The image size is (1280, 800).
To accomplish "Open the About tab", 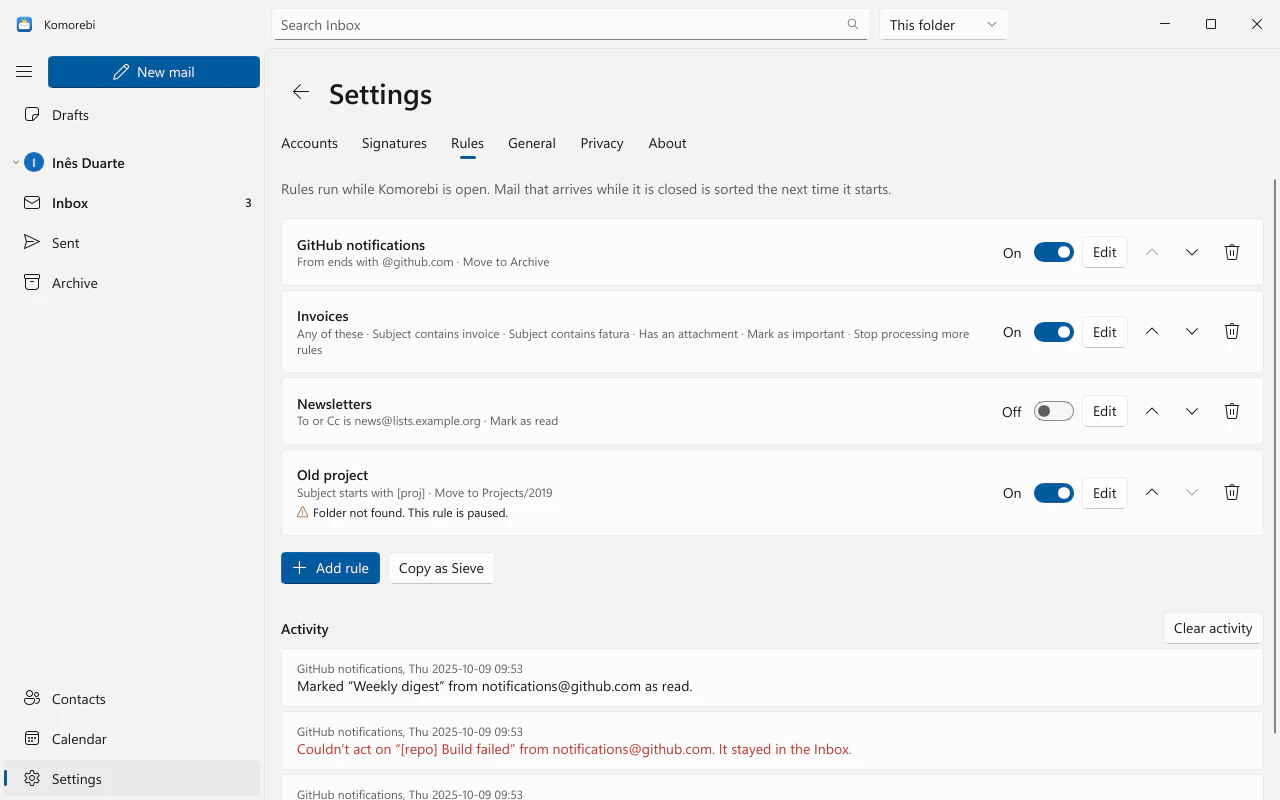I will pyautogui.click(x=667, y=143).
